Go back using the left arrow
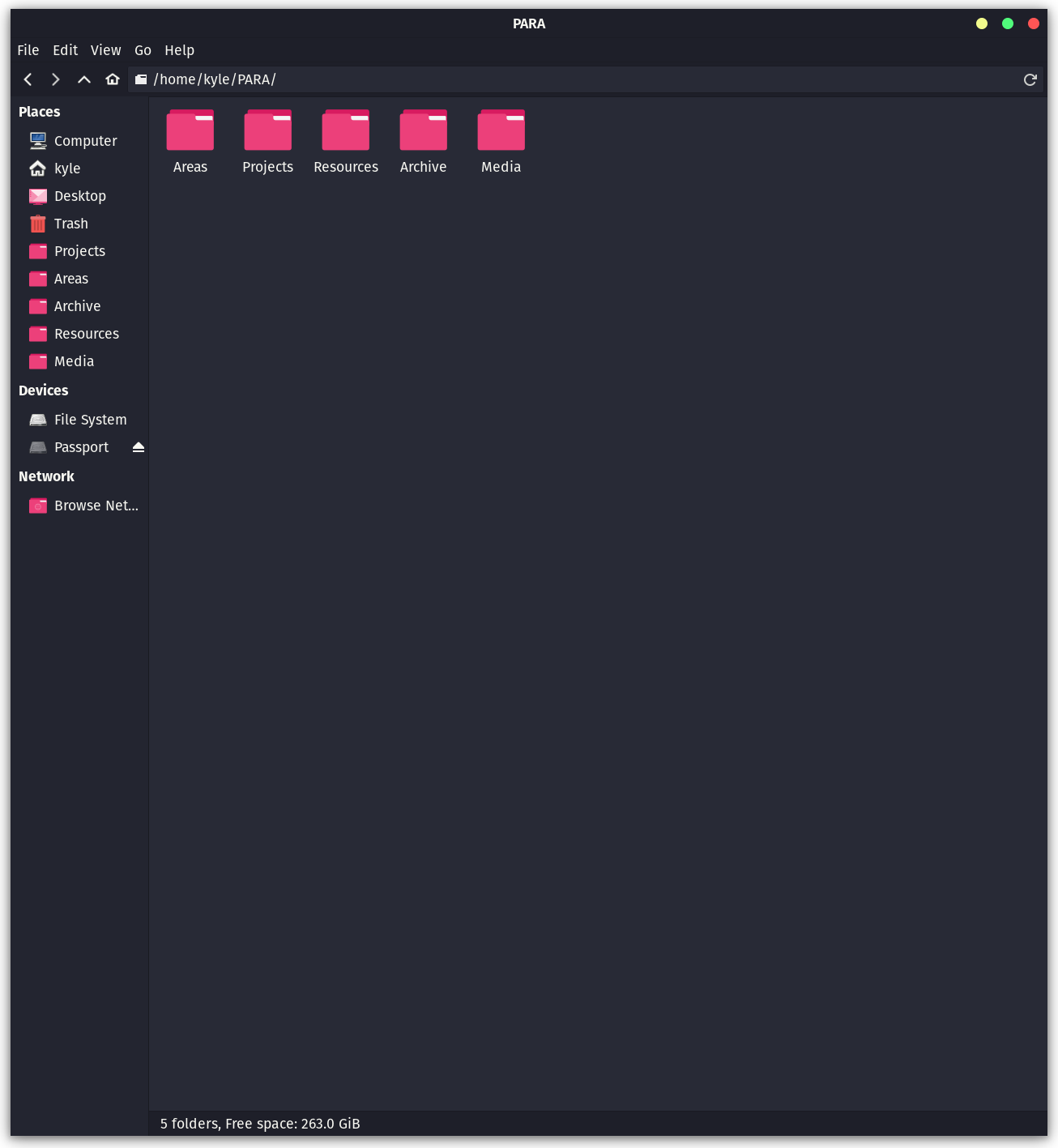This screenshot has height=1148, width=1058. pos(28,79)
